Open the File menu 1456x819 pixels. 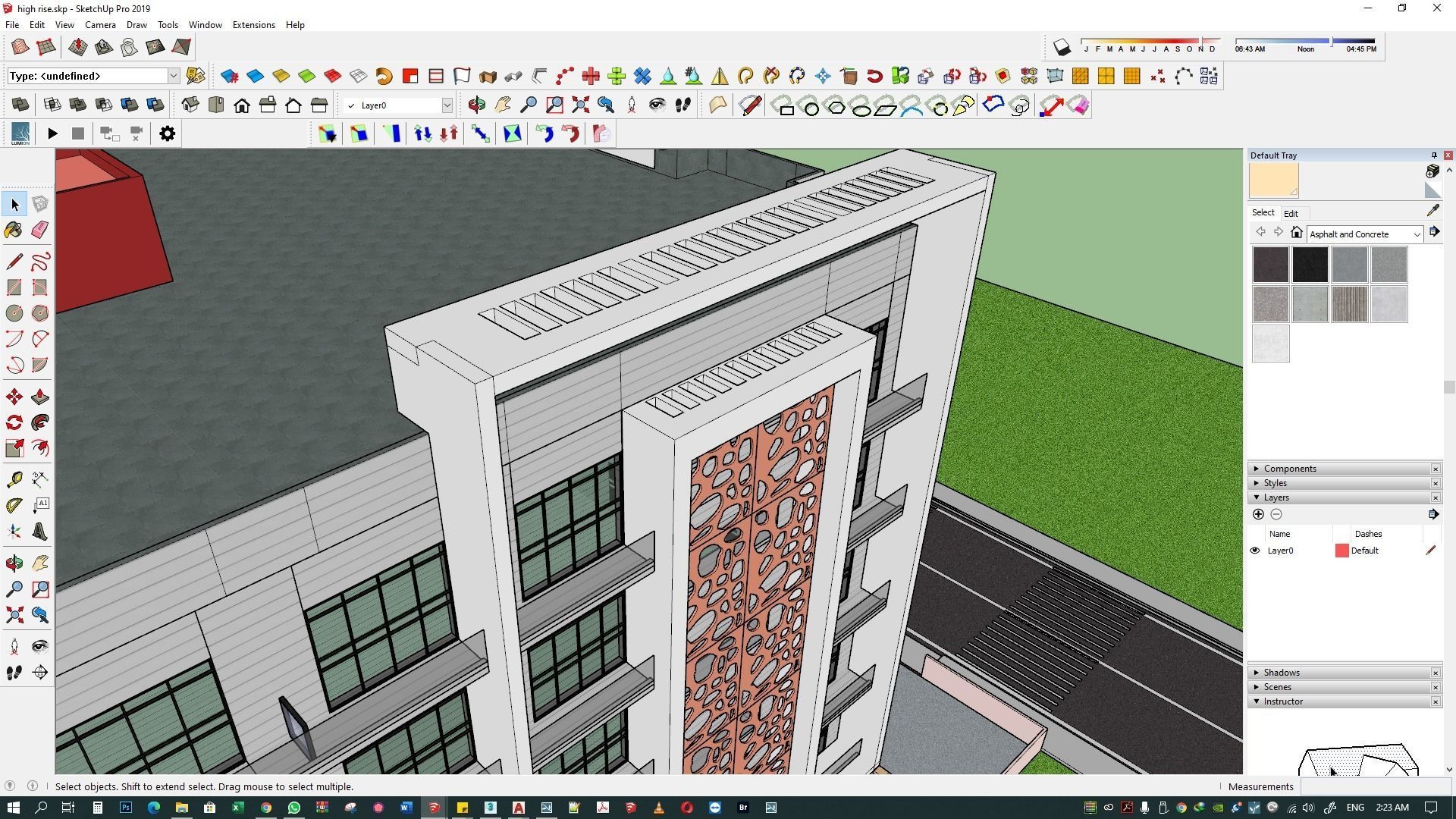(x=12, y=24)
